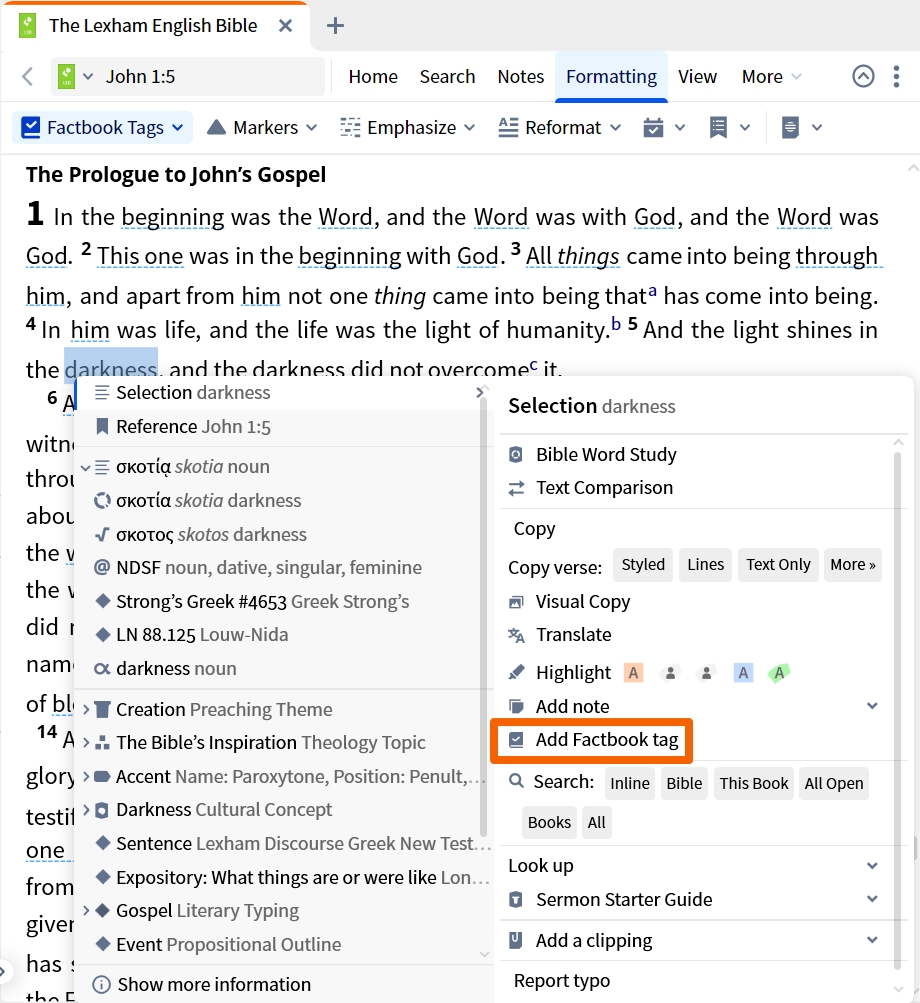Click Show more information

pyautogui.click(x=214, y=984)
